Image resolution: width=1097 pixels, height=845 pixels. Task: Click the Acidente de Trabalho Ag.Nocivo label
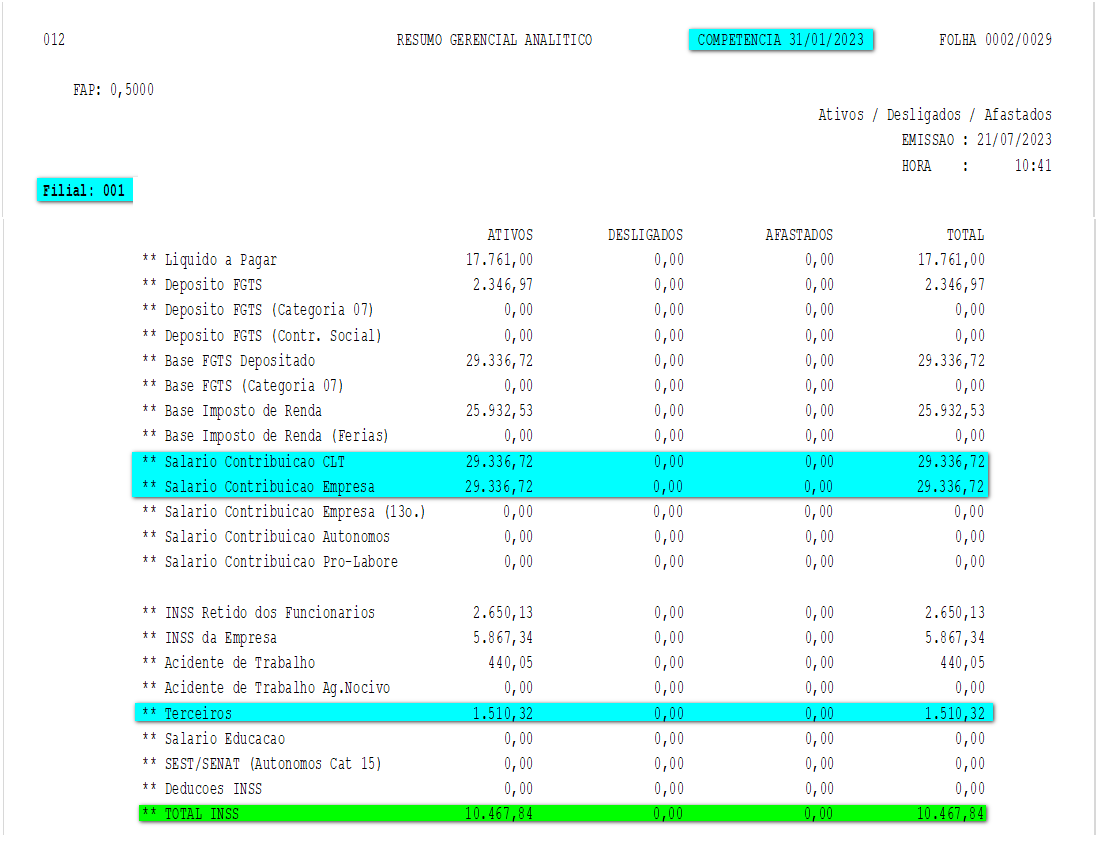[x=266, y=688]
